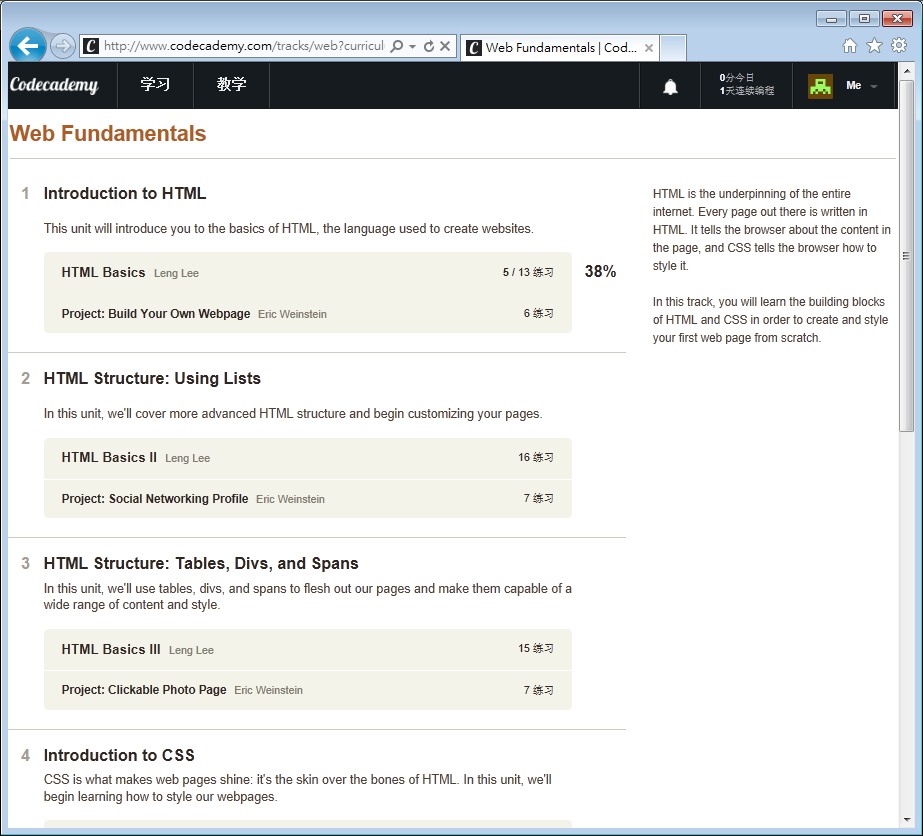Click the browser Home icon
This screenshot has height=836, width=923.
tap(849, 45)
